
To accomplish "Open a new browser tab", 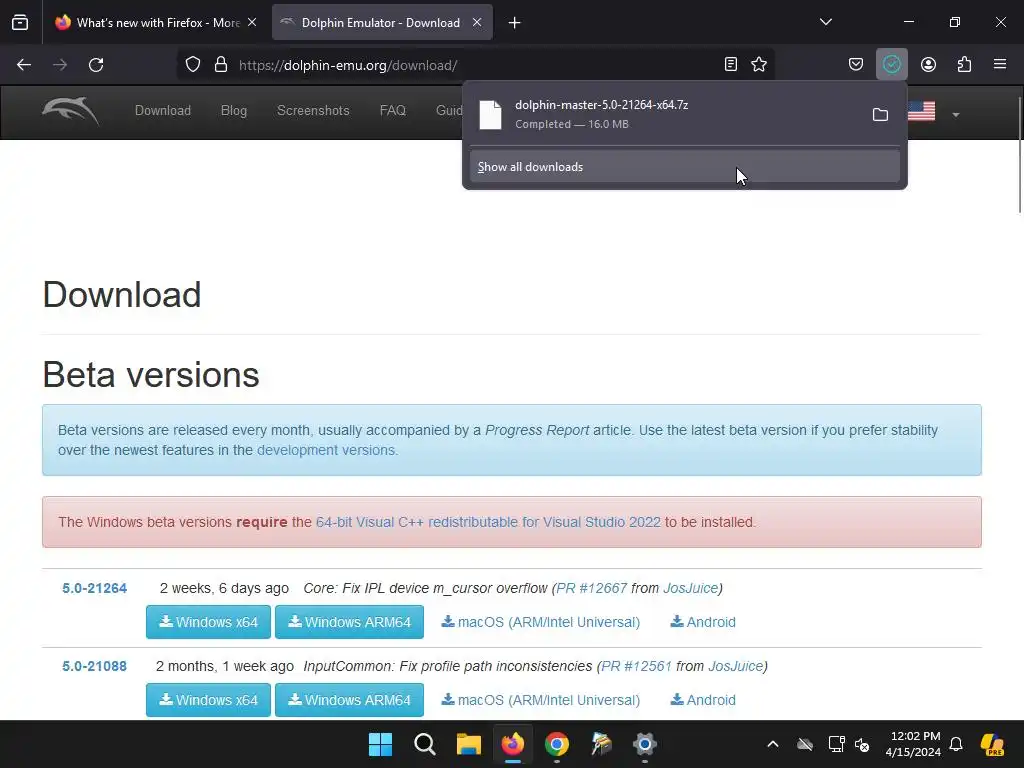I will pos(515,23).
